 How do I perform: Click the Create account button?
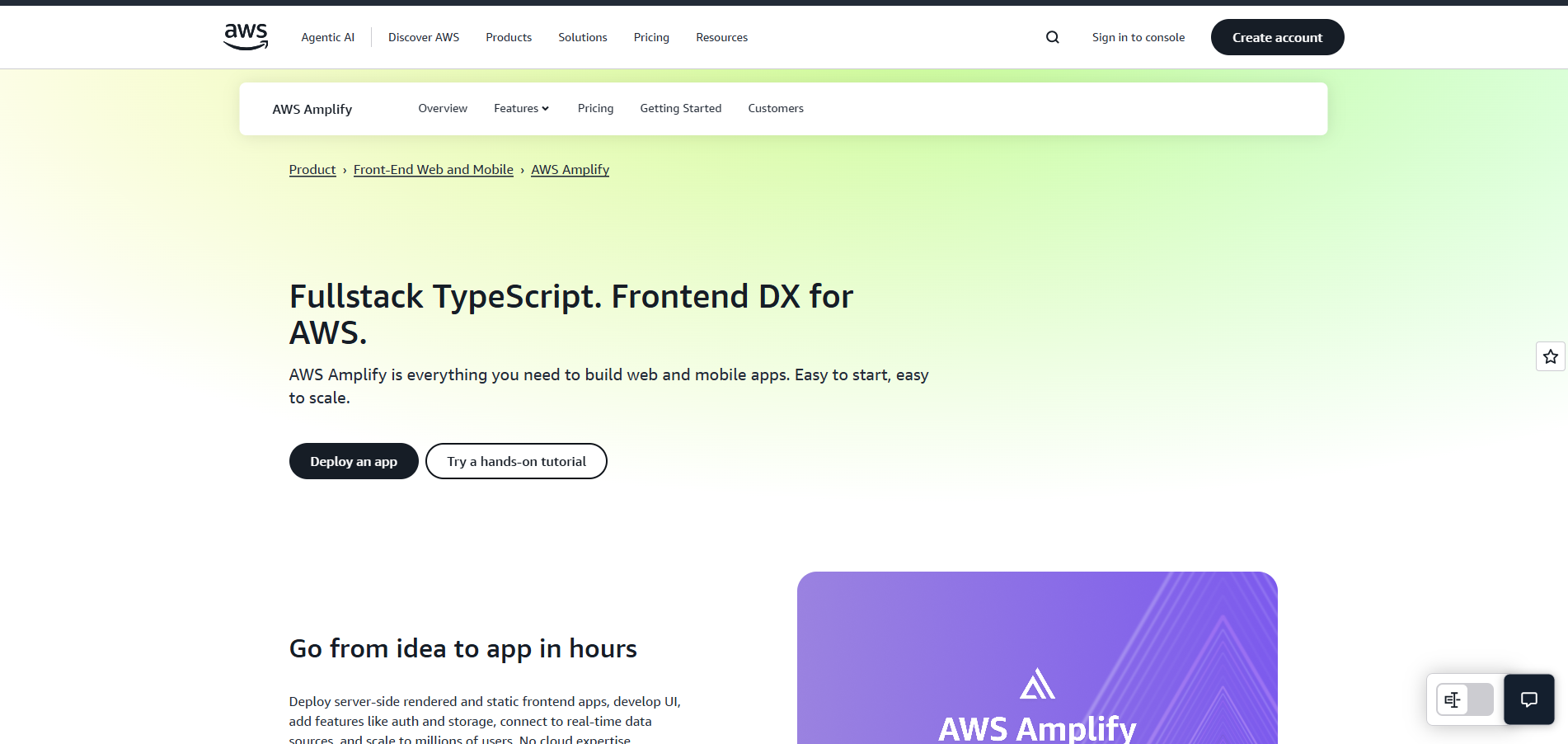point(1277,37)
